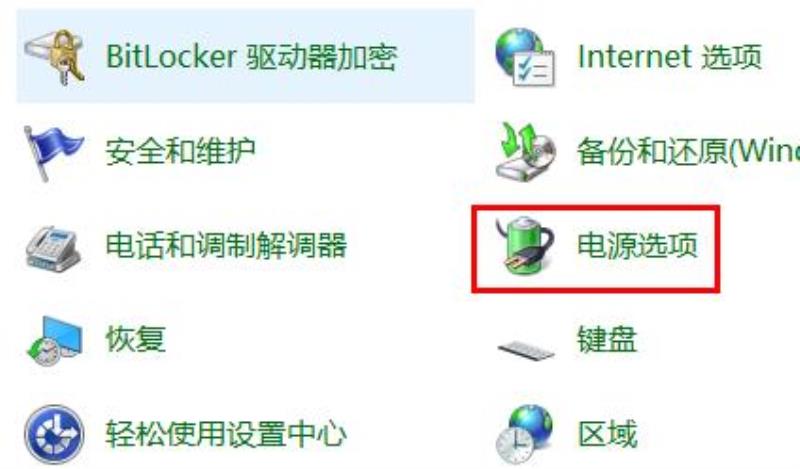Click the BitLocker padlock and keys icon
The image size is (800, 469).
coord(55,57)
